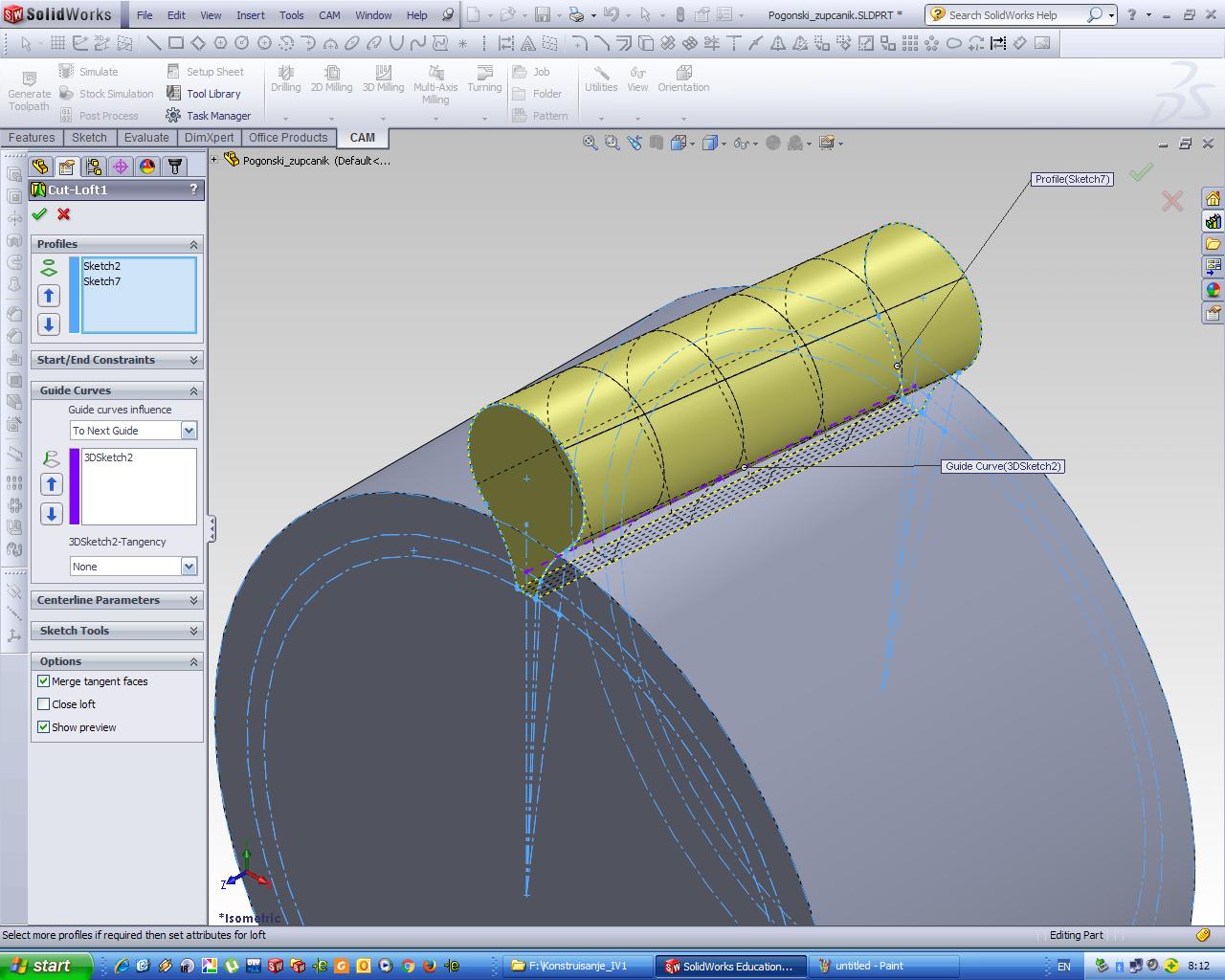Switch to F:\Konstruisanje_IV1 taskbar window
Screen dimensions: 1225x980
[577, 966]
